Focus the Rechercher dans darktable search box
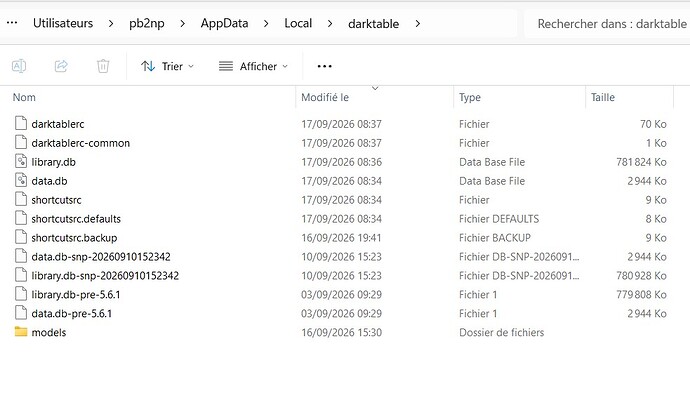 (607, 24)
